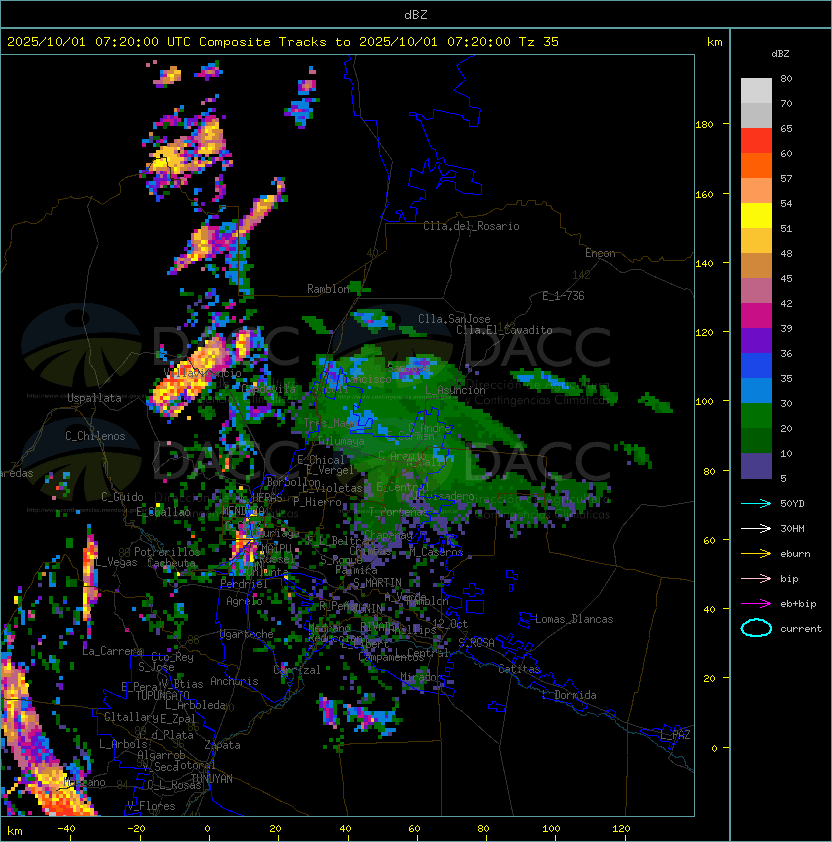Click the cyan current ellipse legend icon

point(756,628)
